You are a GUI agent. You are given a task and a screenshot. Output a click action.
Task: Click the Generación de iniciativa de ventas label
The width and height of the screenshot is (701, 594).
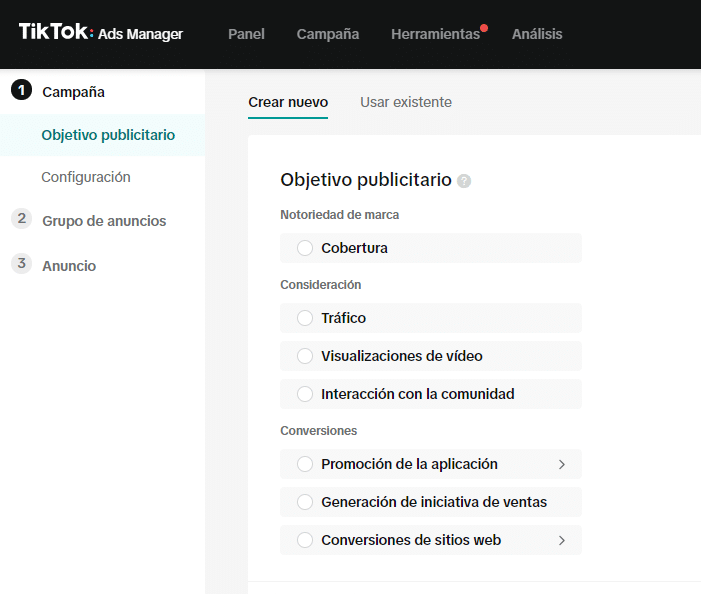(x=434, y=502)
